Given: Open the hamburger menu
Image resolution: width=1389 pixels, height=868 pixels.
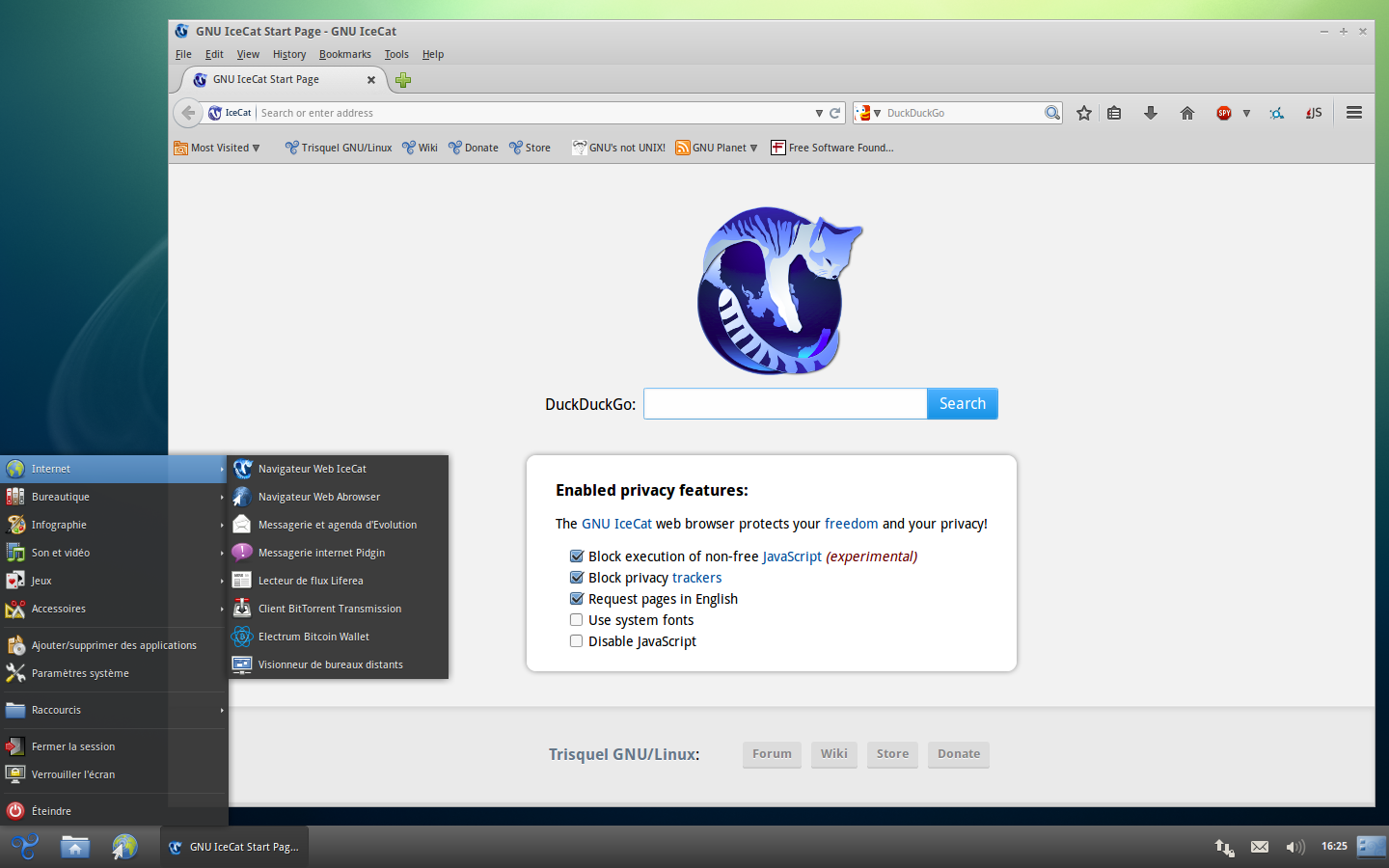Looking at the screenshot, I should pyautogui.click(x=1354, y=113).
